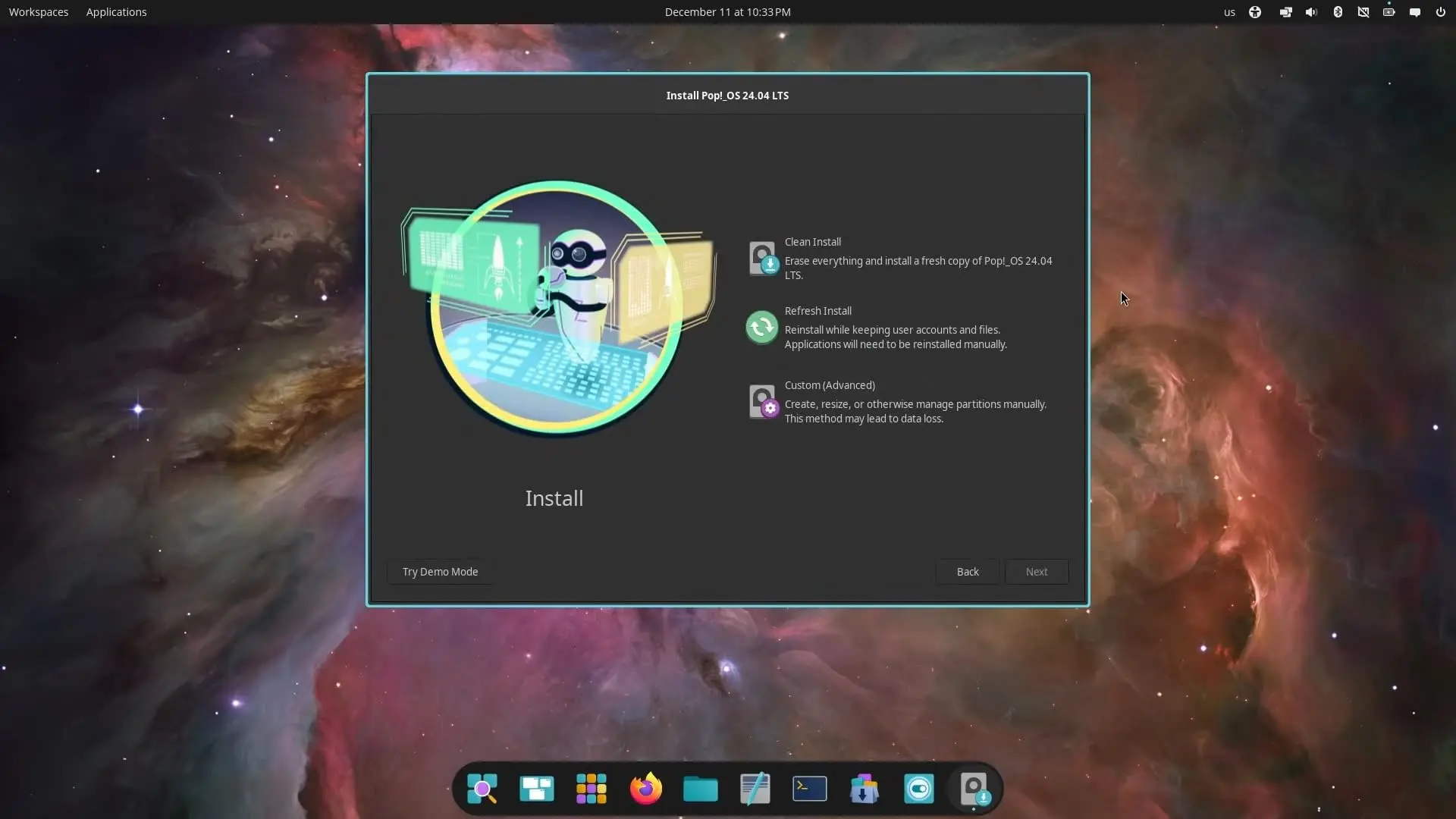
Task: Open the 'us' keyboard layout indicator
Action: [1229, 12]
